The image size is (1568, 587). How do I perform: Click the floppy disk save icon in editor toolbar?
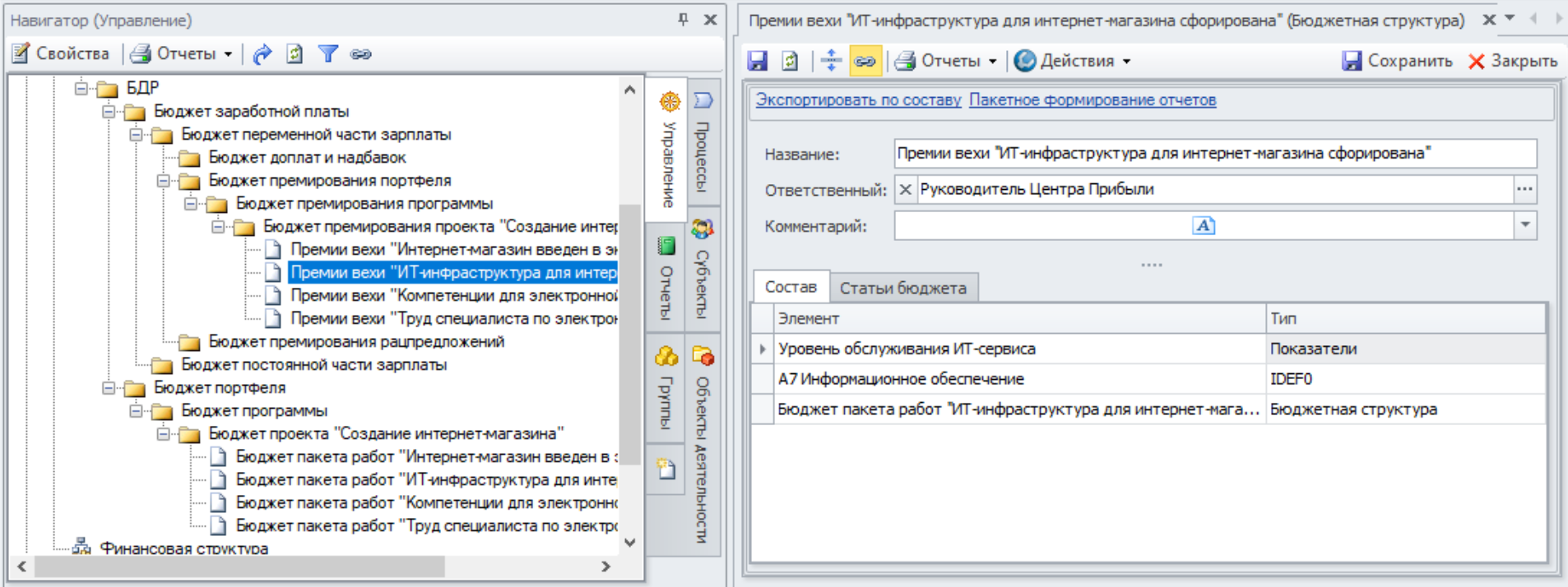(x=757, y=61)
